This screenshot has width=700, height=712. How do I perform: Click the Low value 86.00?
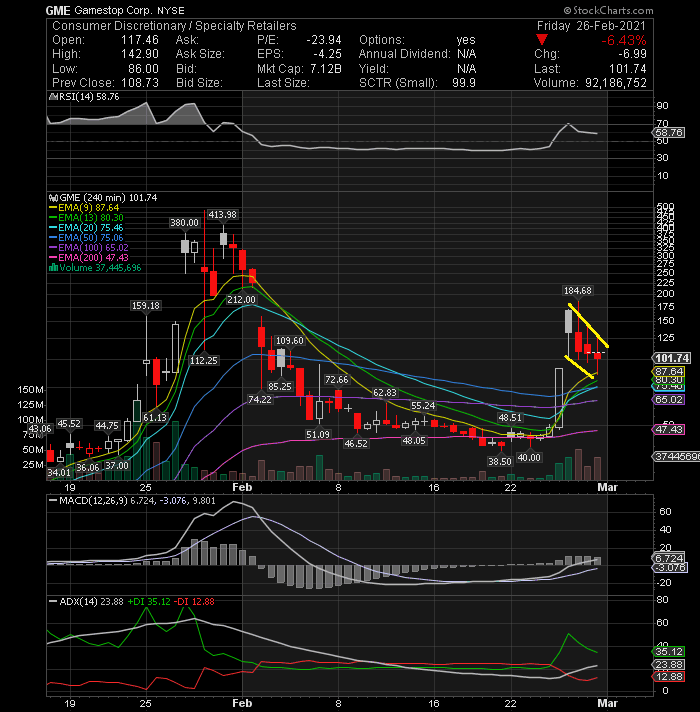click(x=143, y=69)
